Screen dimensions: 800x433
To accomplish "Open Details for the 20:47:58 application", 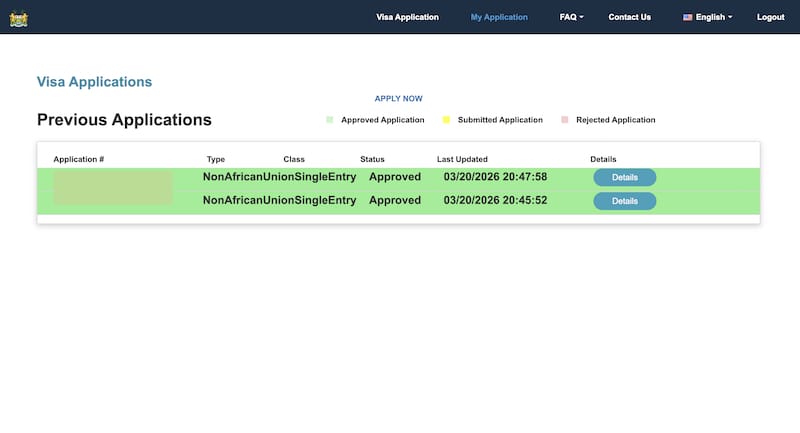I will 624,177.
